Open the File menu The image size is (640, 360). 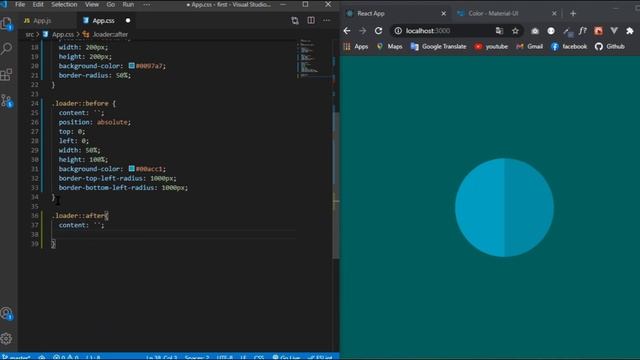[x=20, y=4]
